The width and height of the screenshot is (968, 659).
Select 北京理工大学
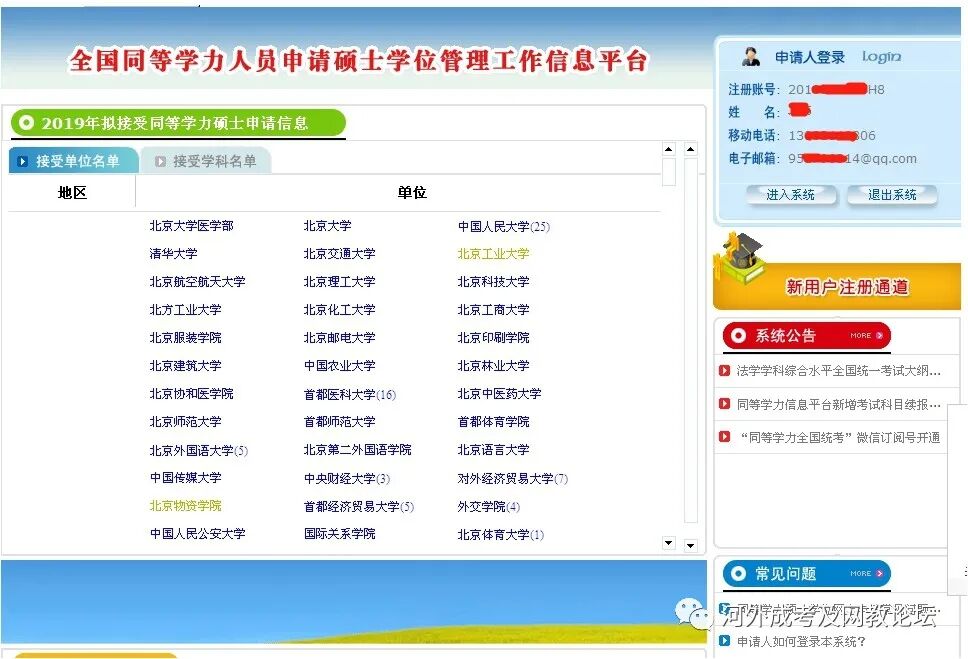(340, 282)
